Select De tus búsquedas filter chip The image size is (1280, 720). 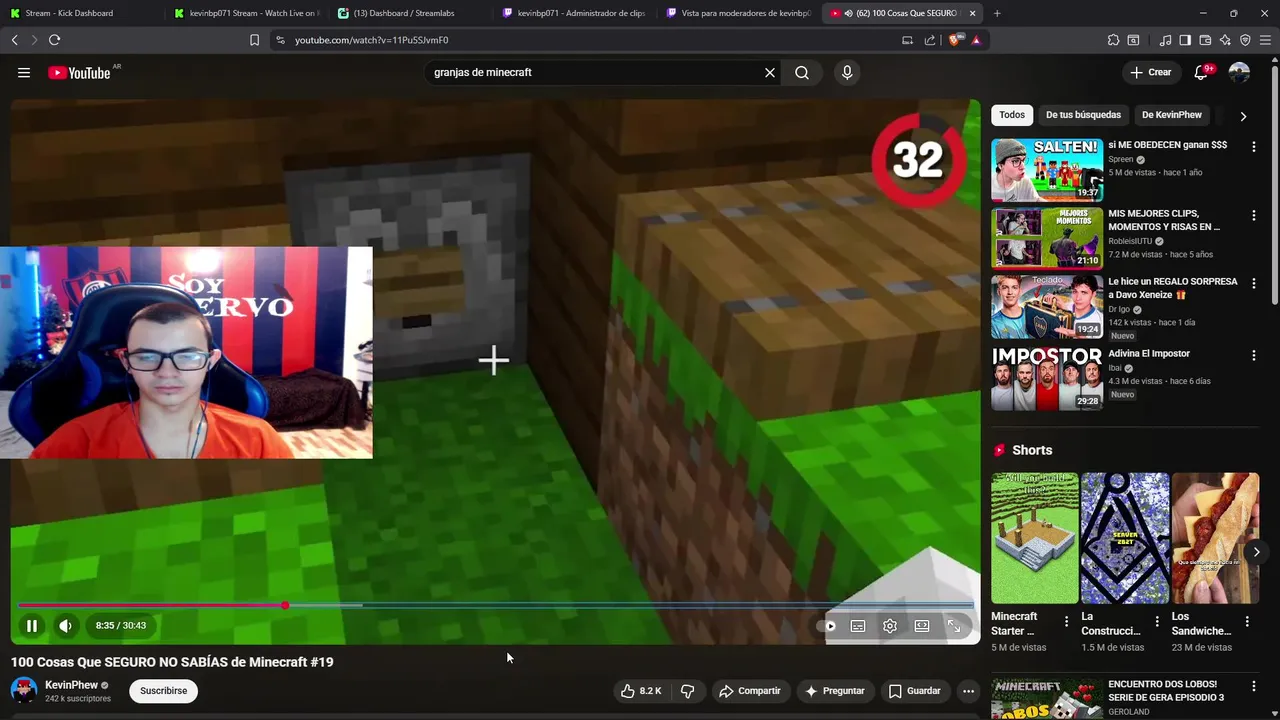click(x=1083, y=115)
